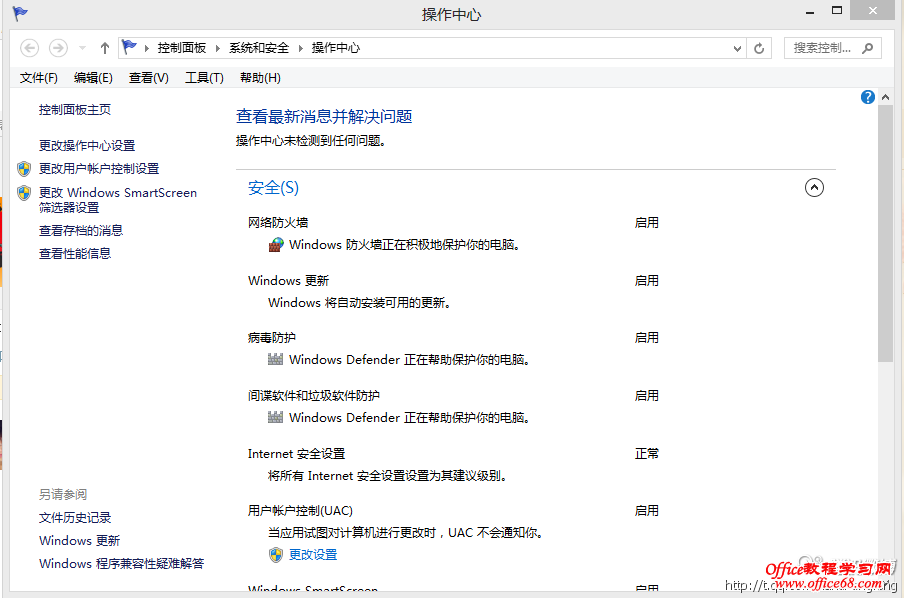Screen dimensions: 904x598
Task: Open the 查看(V) menu
Action: click(148, 77)
